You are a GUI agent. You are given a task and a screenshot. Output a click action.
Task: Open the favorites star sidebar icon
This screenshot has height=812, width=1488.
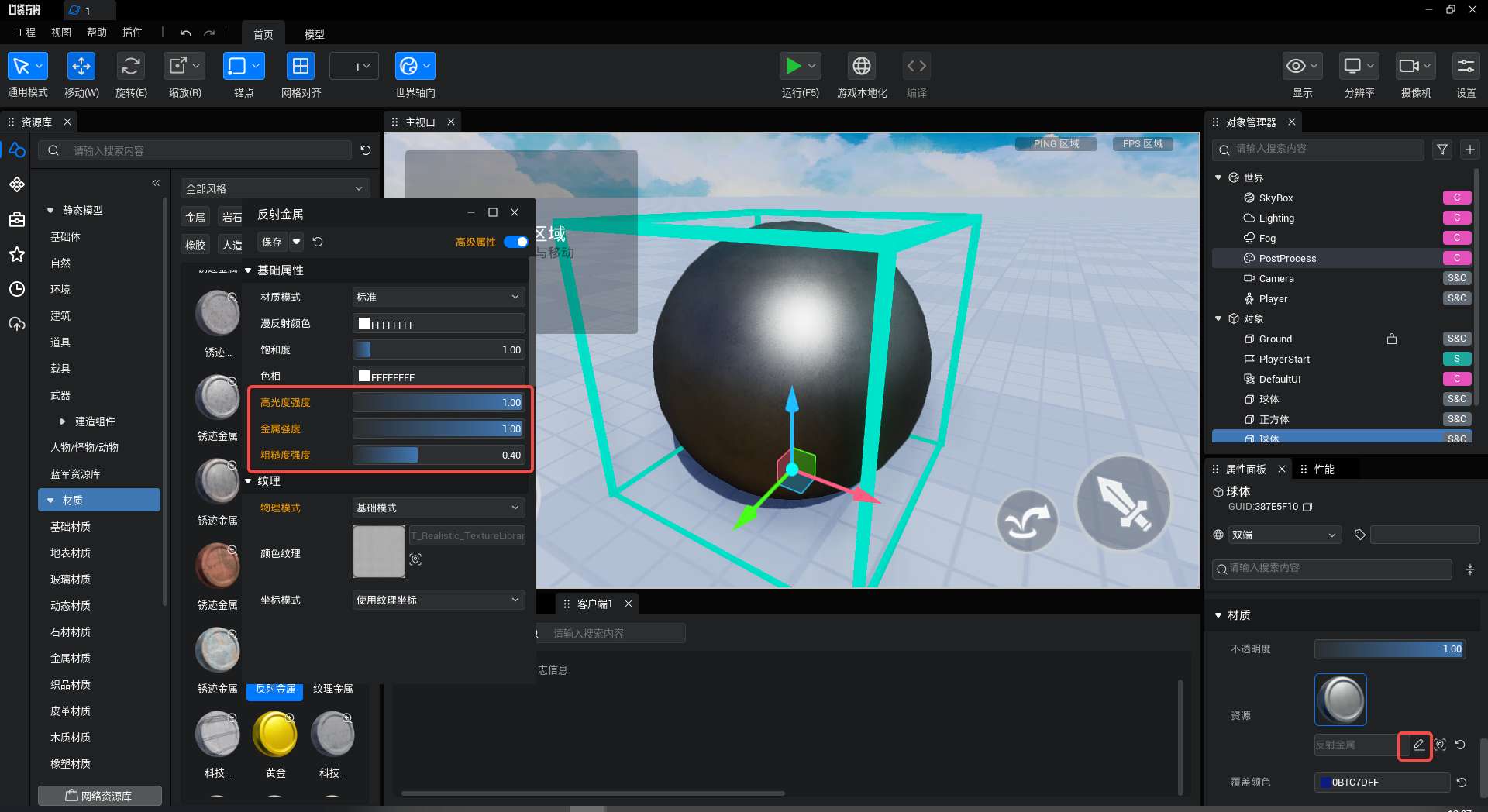click(17, 254)
